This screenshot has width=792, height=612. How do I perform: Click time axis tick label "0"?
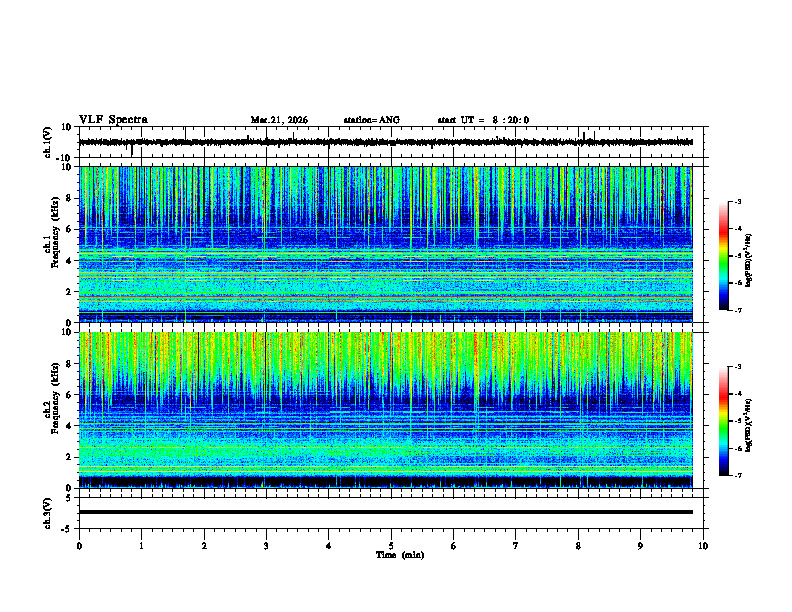(x=79, y=546)
